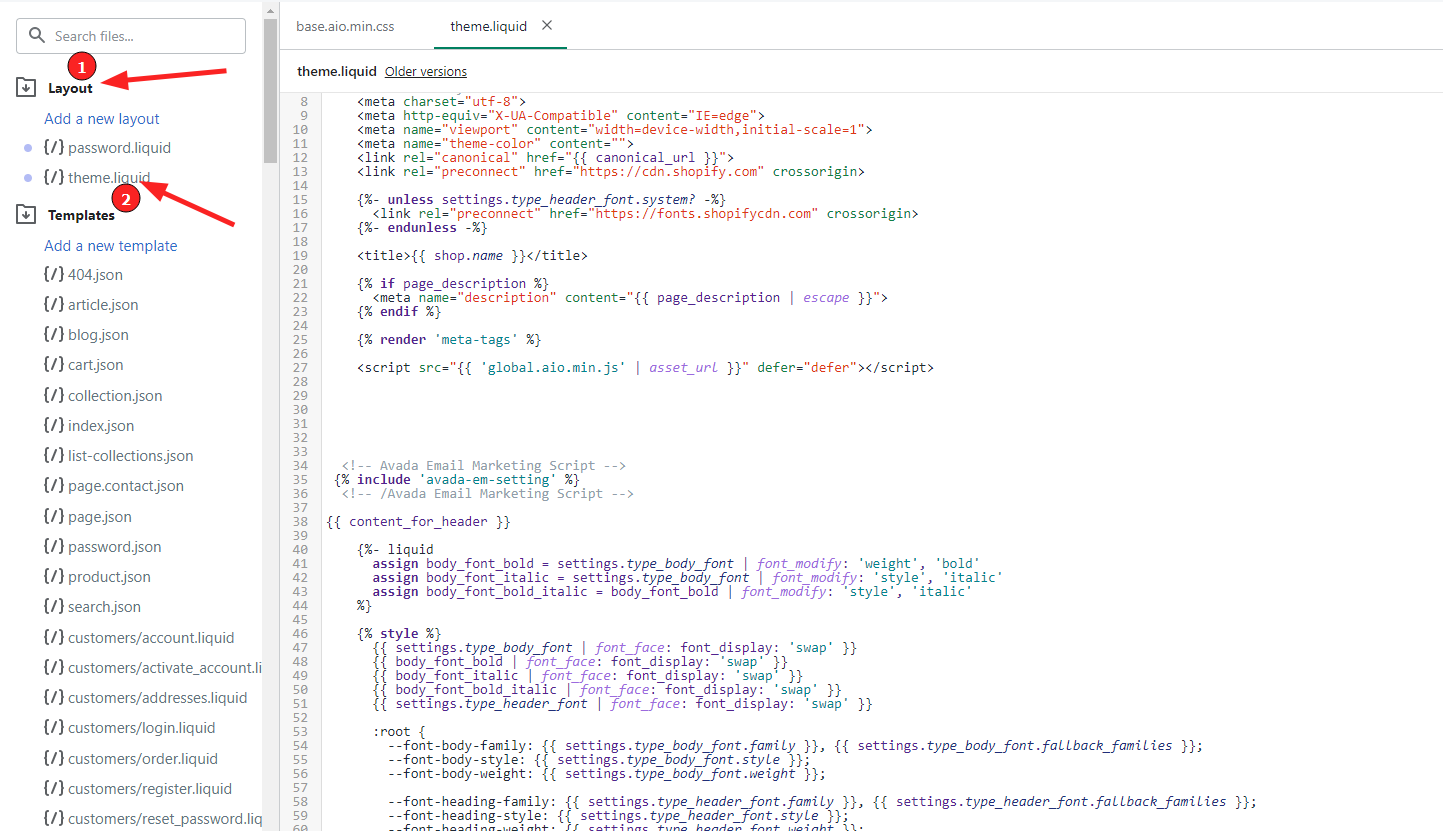
Task: Open password.liquid in the Layout folder
Action: 119,147
